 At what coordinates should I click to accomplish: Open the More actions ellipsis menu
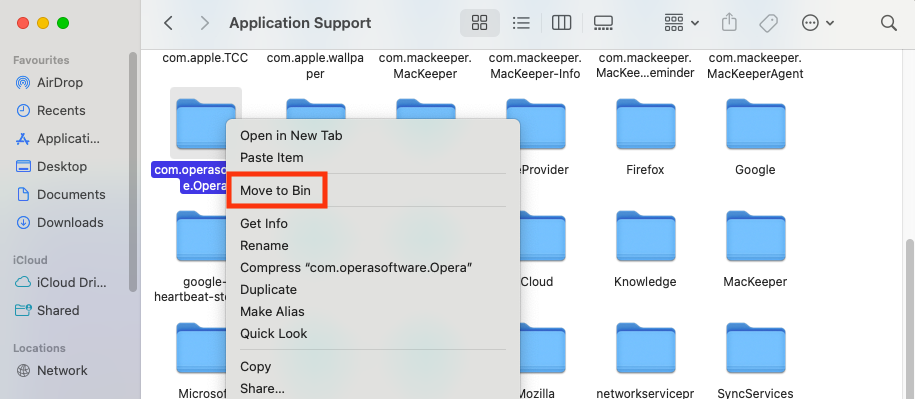tap(818, 23)
